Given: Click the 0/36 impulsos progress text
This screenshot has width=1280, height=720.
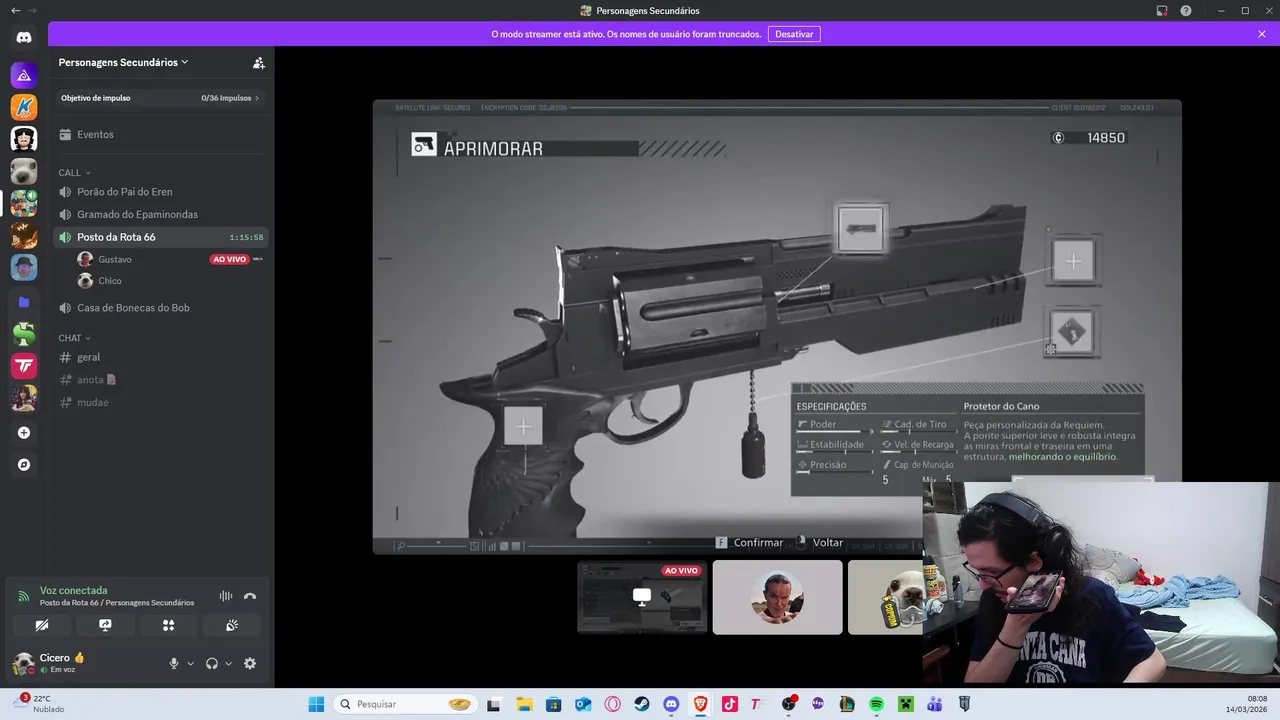Looking at the screenshot, I should pos(226,98).
